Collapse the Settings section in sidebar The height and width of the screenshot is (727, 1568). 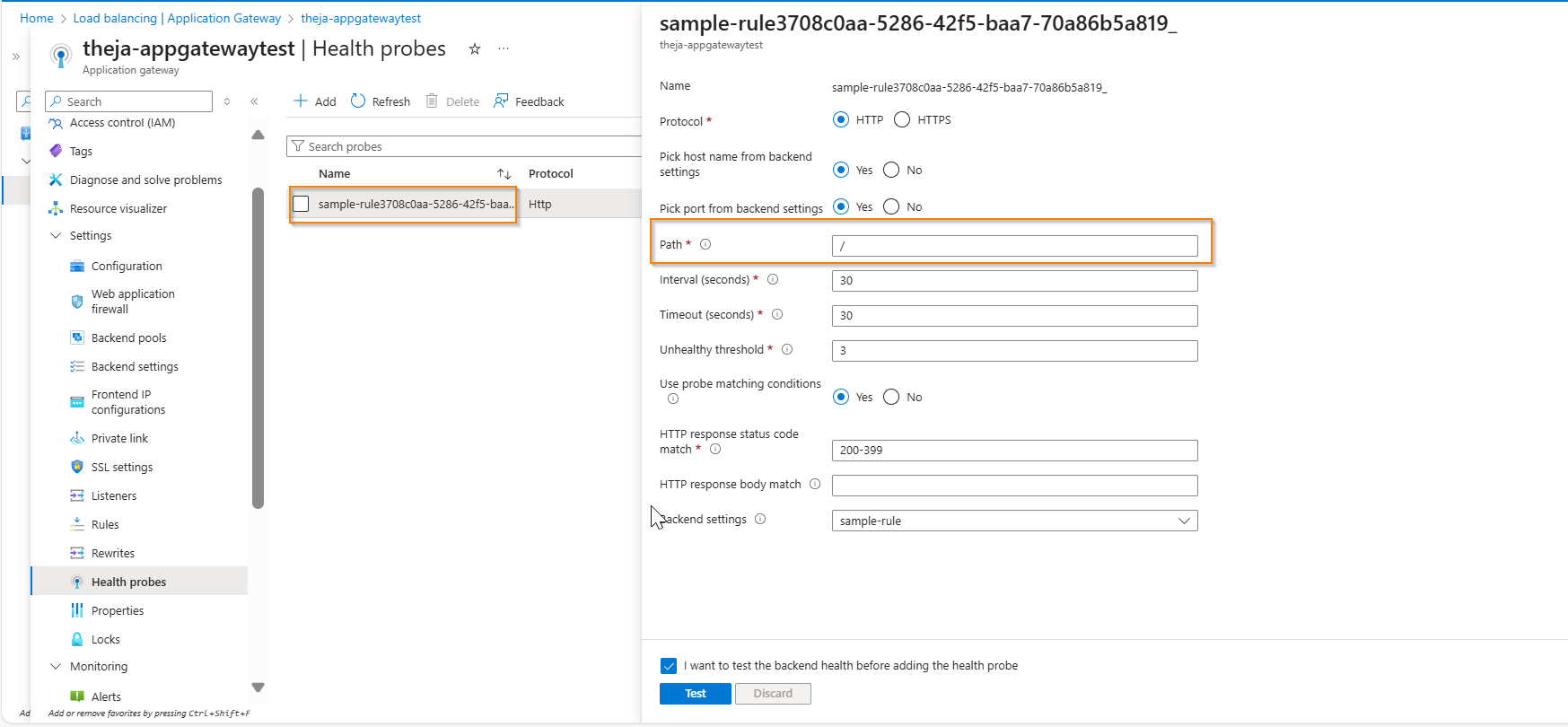(x=56, y=236)
